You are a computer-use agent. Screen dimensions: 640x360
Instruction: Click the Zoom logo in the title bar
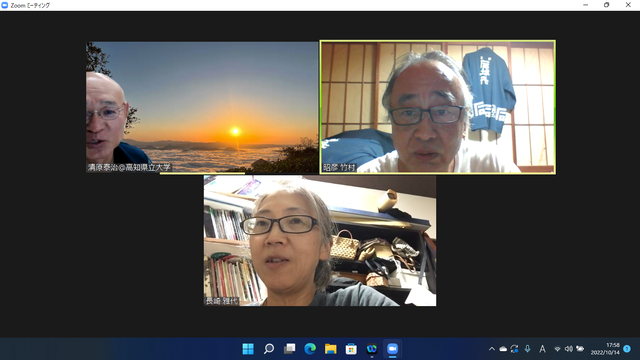[x=5, y=5]
